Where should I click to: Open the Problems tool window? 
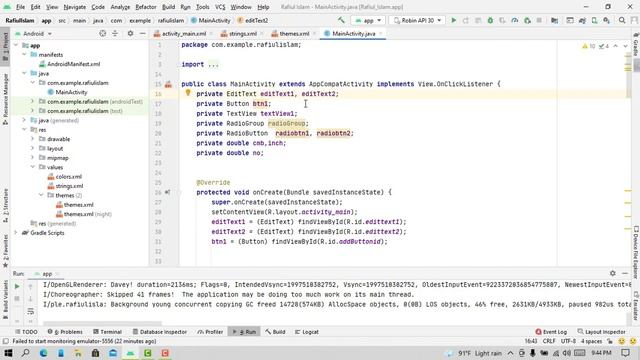(65, 332)
